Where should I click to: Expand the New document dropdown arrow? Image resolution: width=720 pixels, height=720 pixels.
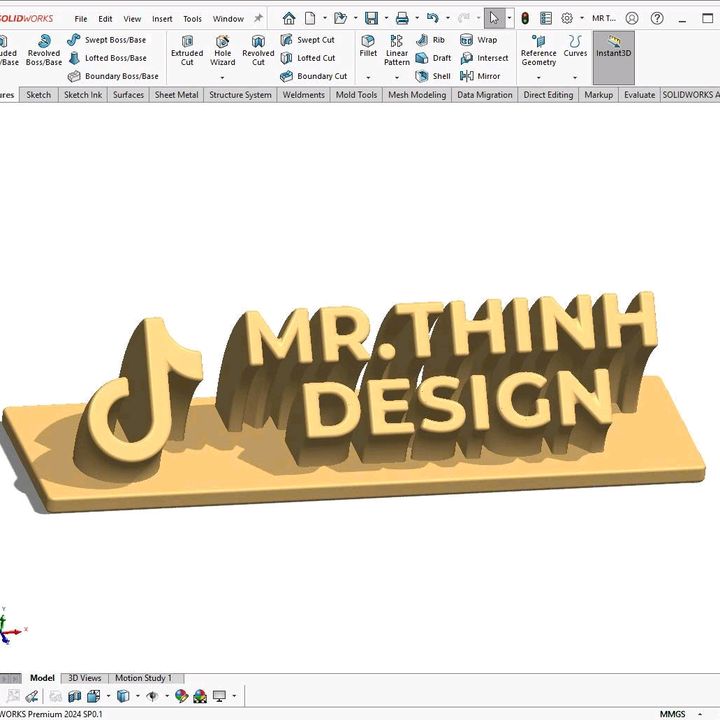click(325, 18)
